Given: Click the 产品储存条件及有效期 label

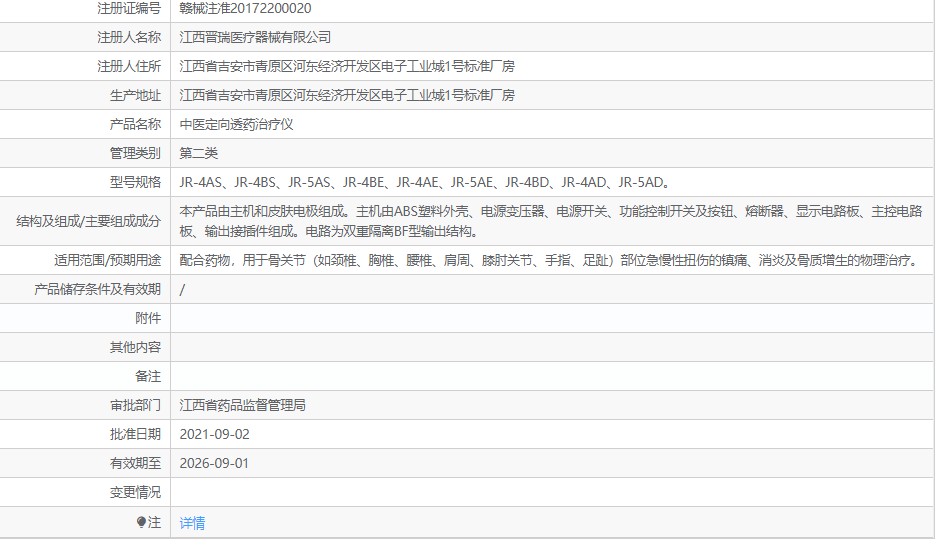Looking at the screenshot, I should pos(98,289).
